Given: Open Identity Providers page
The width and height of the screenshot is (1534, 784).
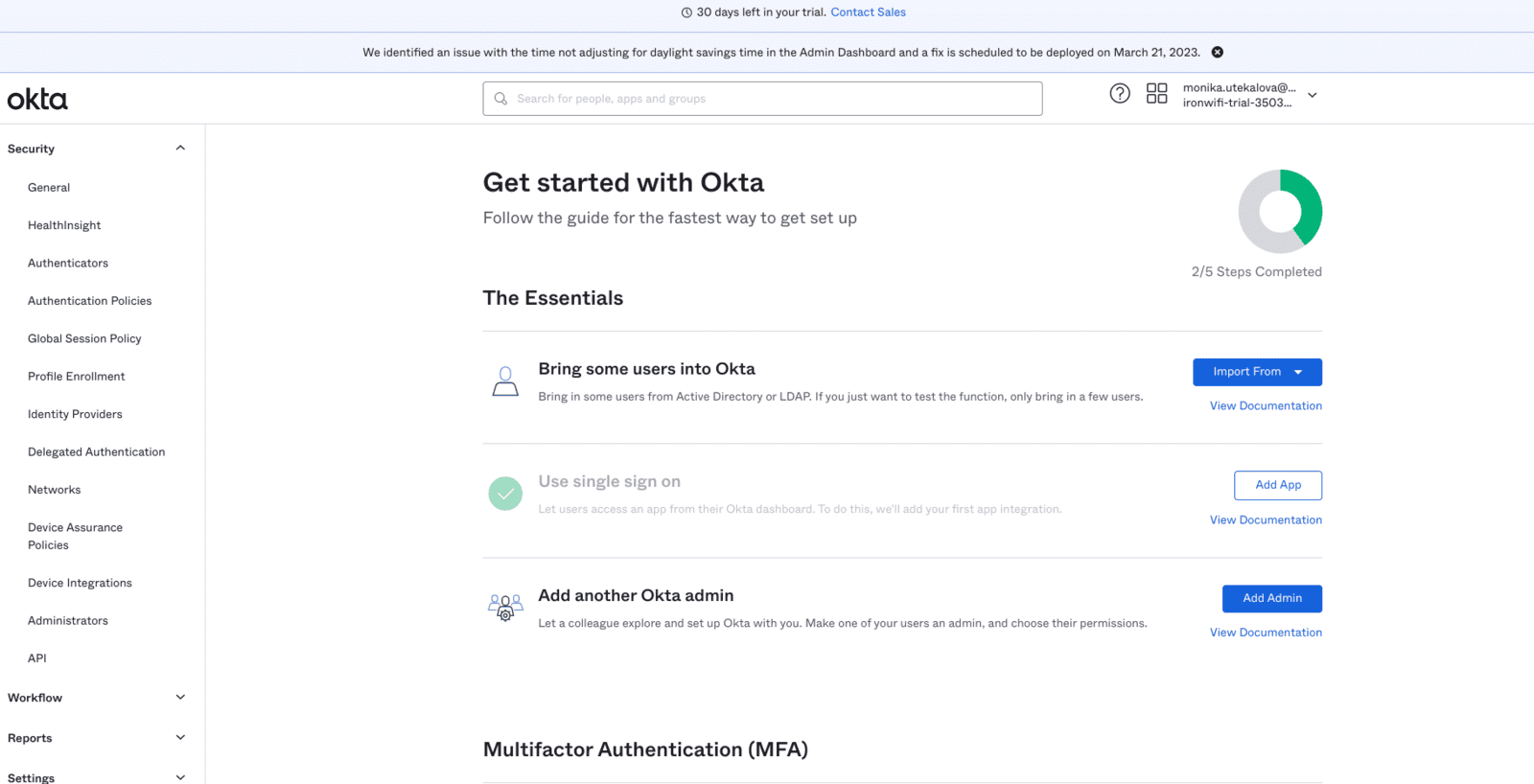Looking at the screenshot, I should (x=75, y=414).
